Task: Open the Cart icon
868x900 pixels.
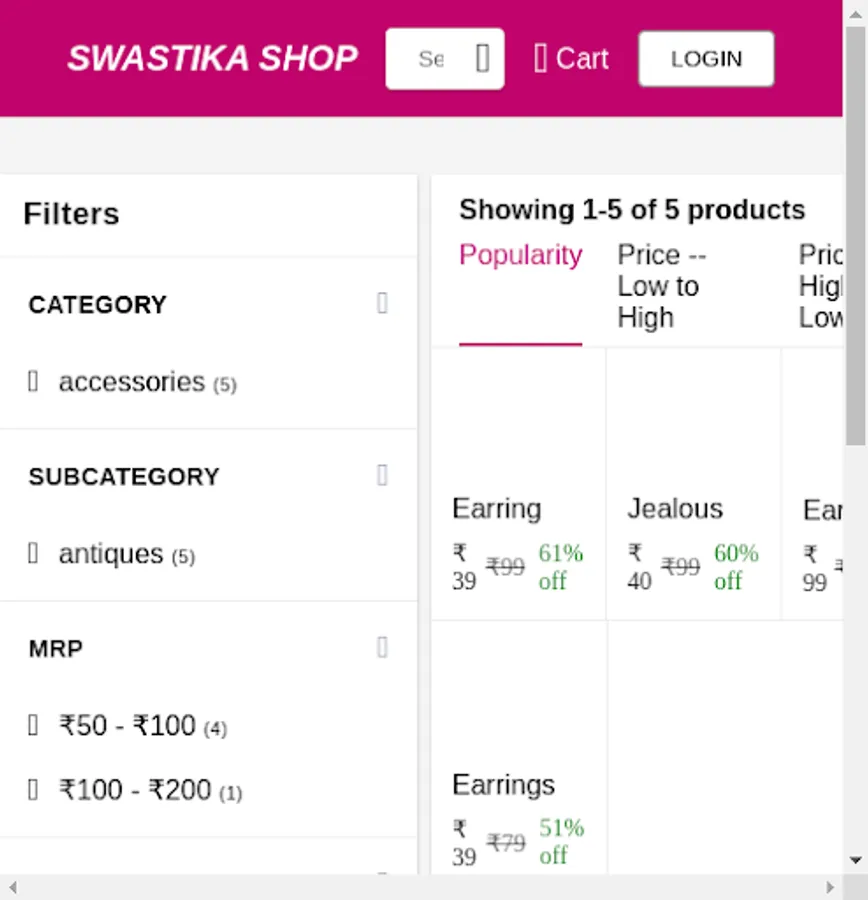Action: (541, 59)
